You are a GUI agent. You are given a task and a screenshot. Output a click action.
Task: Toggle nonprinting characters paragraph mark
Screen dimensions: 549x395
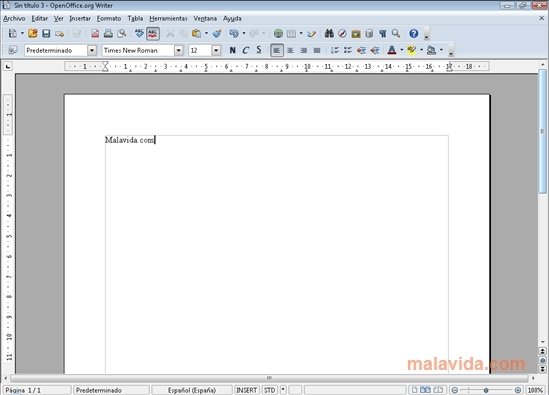(x=383, y=34)
